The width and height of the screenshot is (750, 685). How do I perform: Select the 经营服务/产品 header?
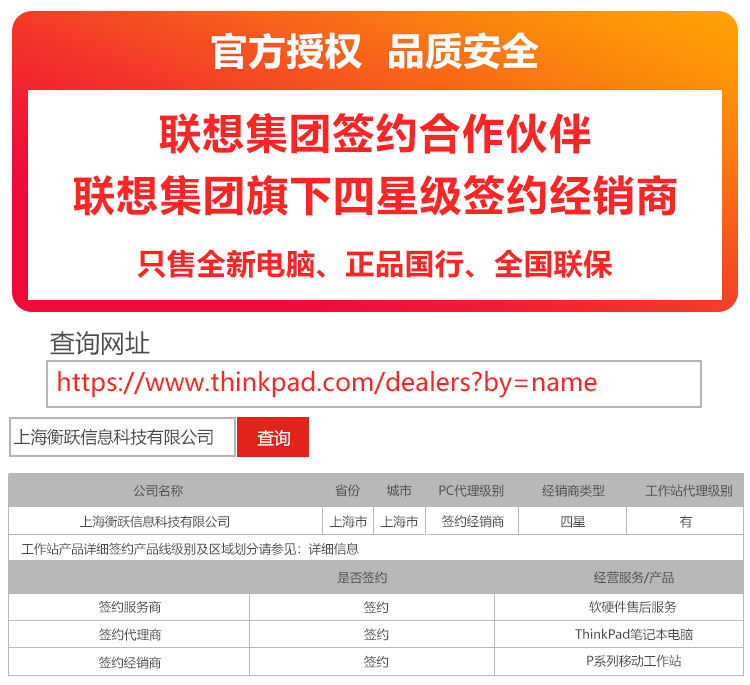click(x=634, y=577)
